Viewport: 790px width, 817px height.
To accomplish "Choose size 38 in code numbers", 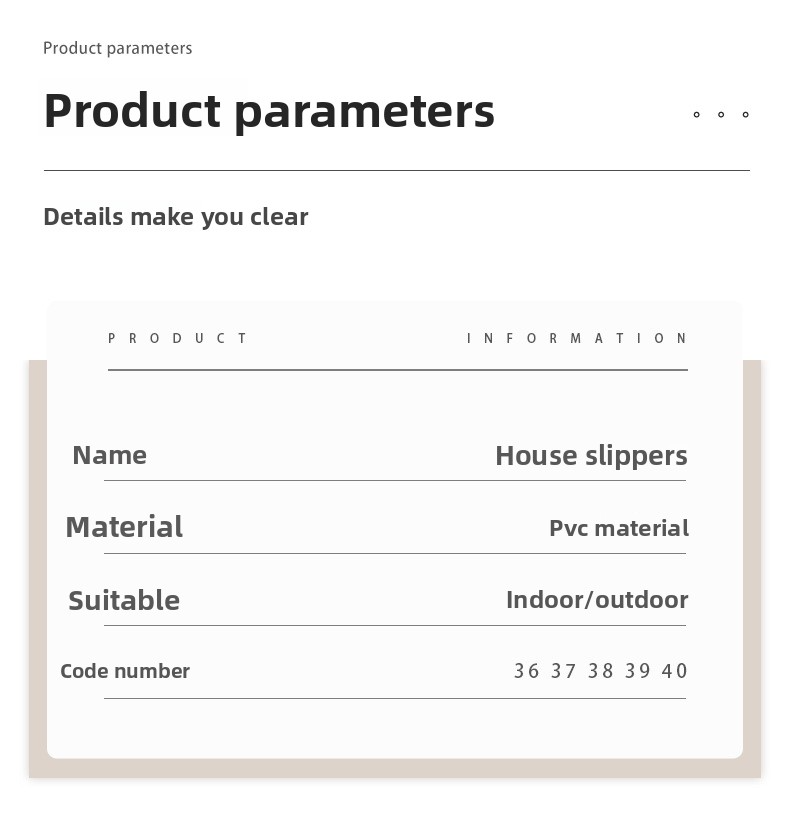I will point(601,671).
